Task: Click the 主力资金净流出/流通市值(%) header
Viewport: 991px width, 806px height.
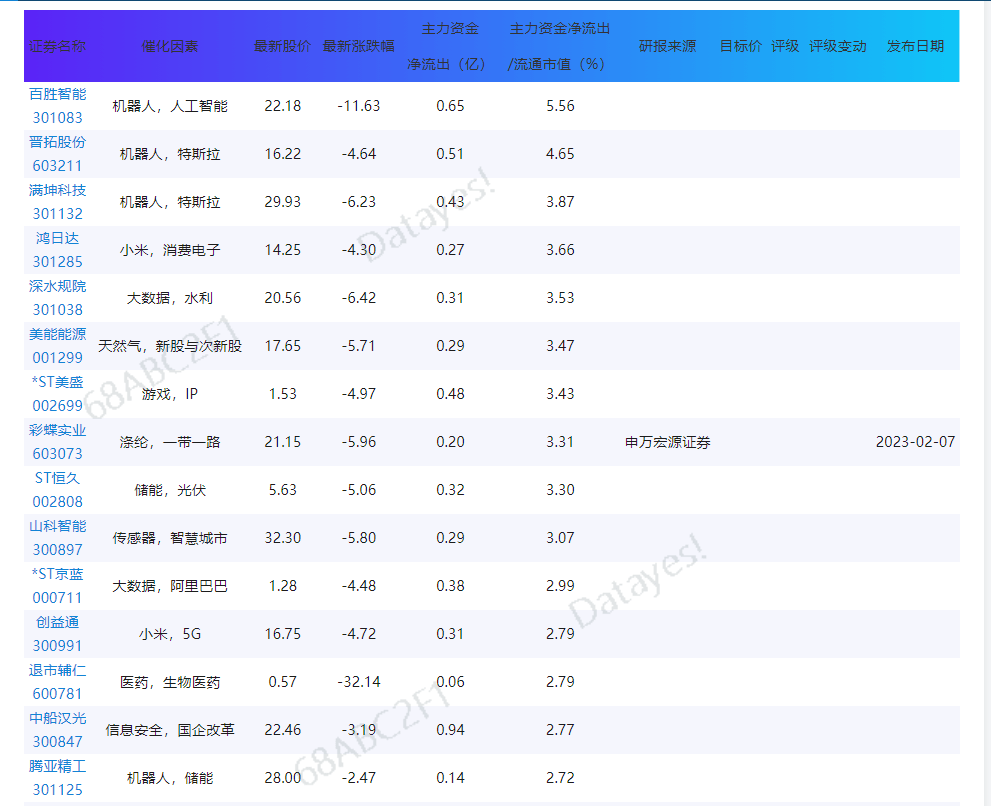Action: (x=560, y=47)
